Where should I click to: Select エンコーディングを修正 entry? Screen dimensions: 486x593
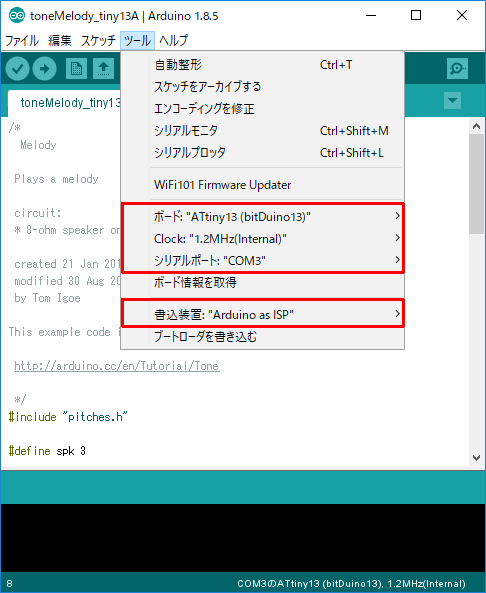pos(262,109)
